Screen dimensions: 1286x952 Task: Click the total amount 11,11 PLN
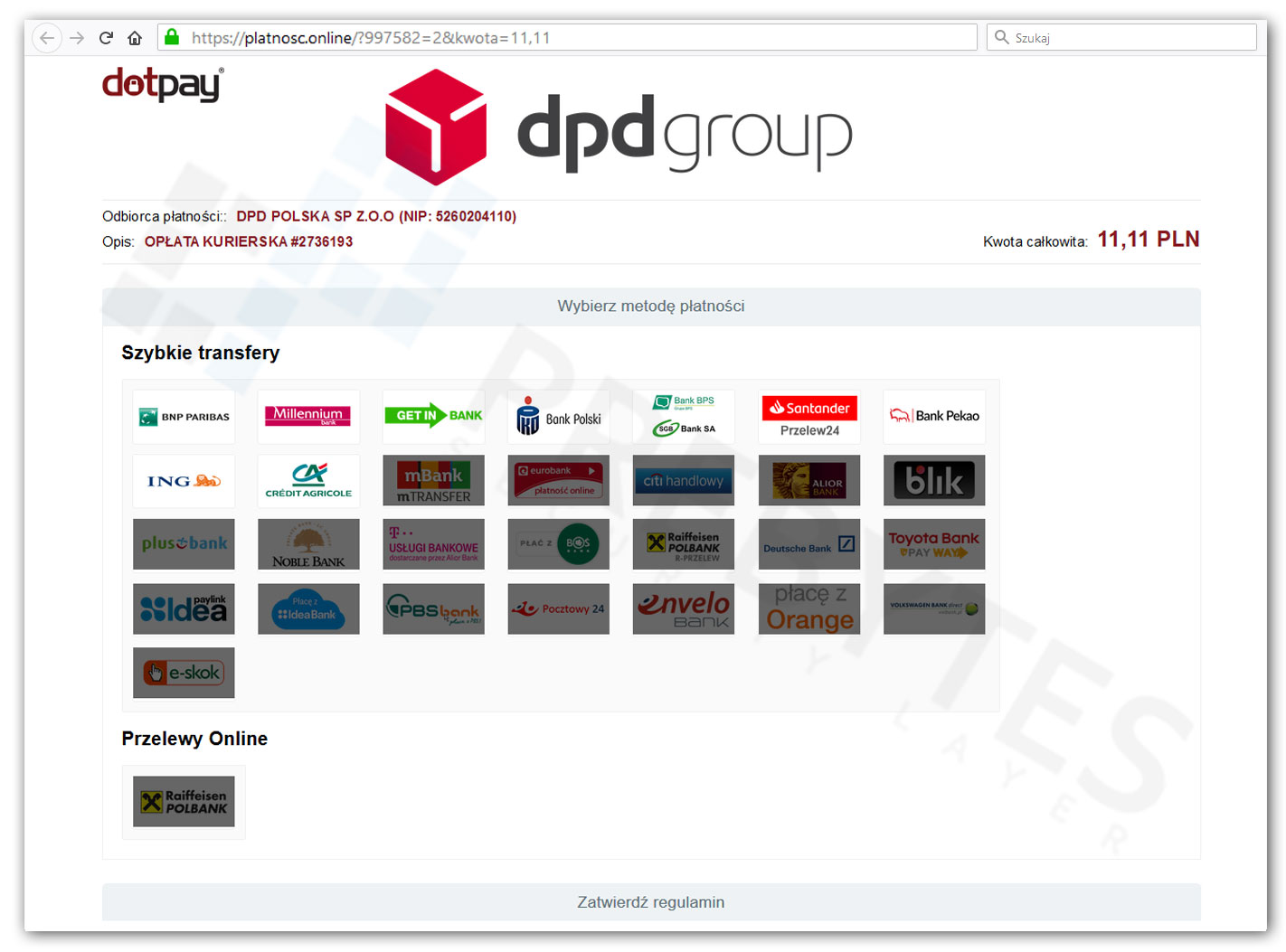coord(1149,240)
